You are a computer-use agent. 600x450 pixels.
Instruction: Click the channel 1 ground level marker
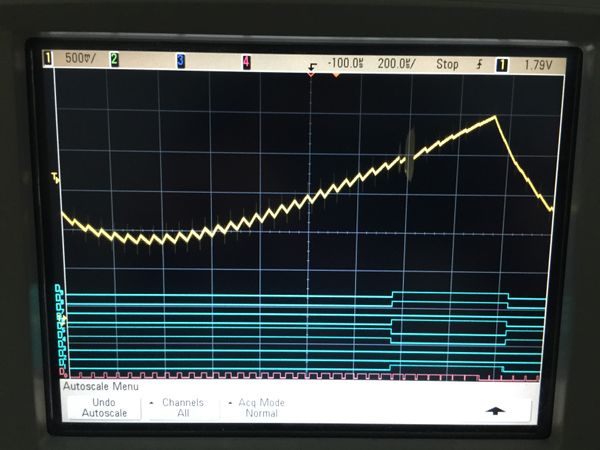[55, 178]
